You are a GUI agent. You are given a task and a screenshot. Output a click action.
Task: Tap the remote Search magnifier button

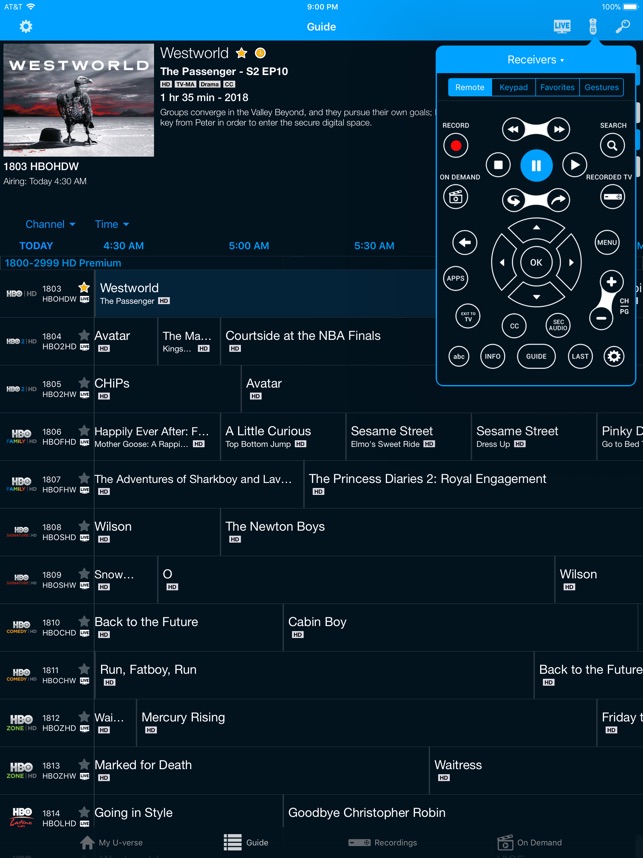(612, 146)
